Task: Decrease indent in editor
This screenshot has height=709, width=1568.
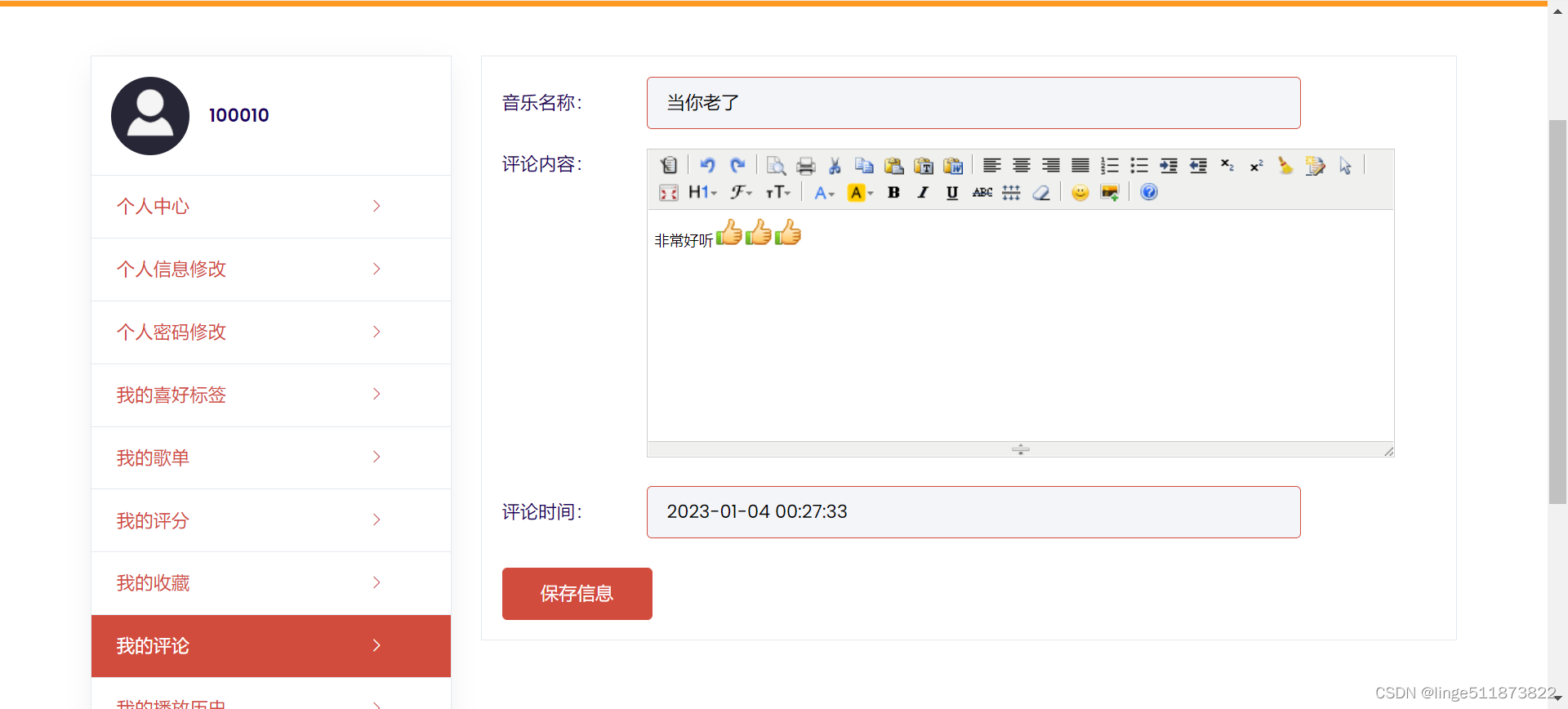Action: coord(1198,165)
